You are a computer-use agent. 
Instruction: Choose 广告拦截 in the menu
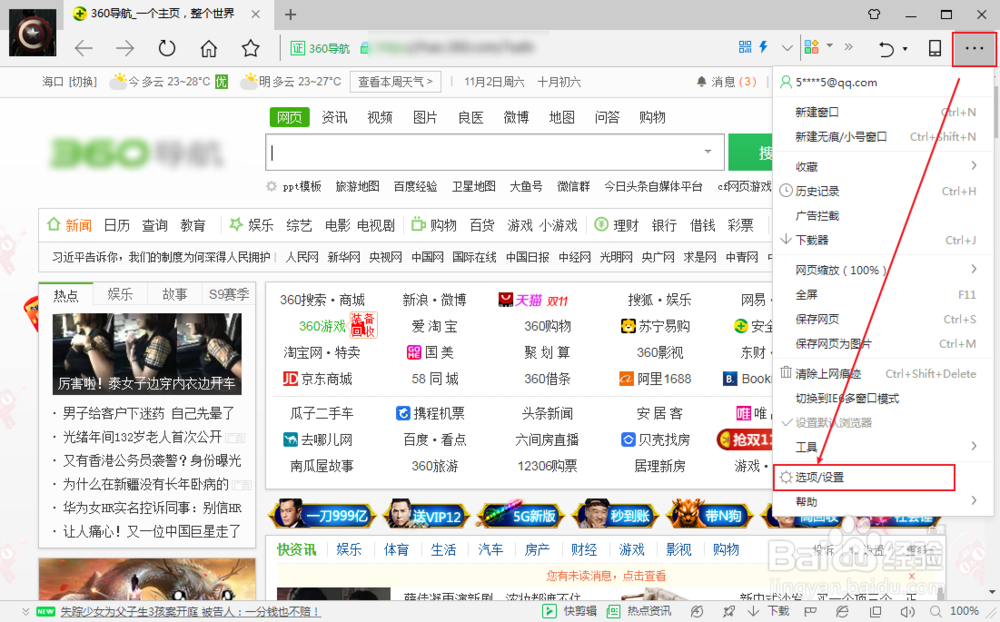tap(883, 216)
